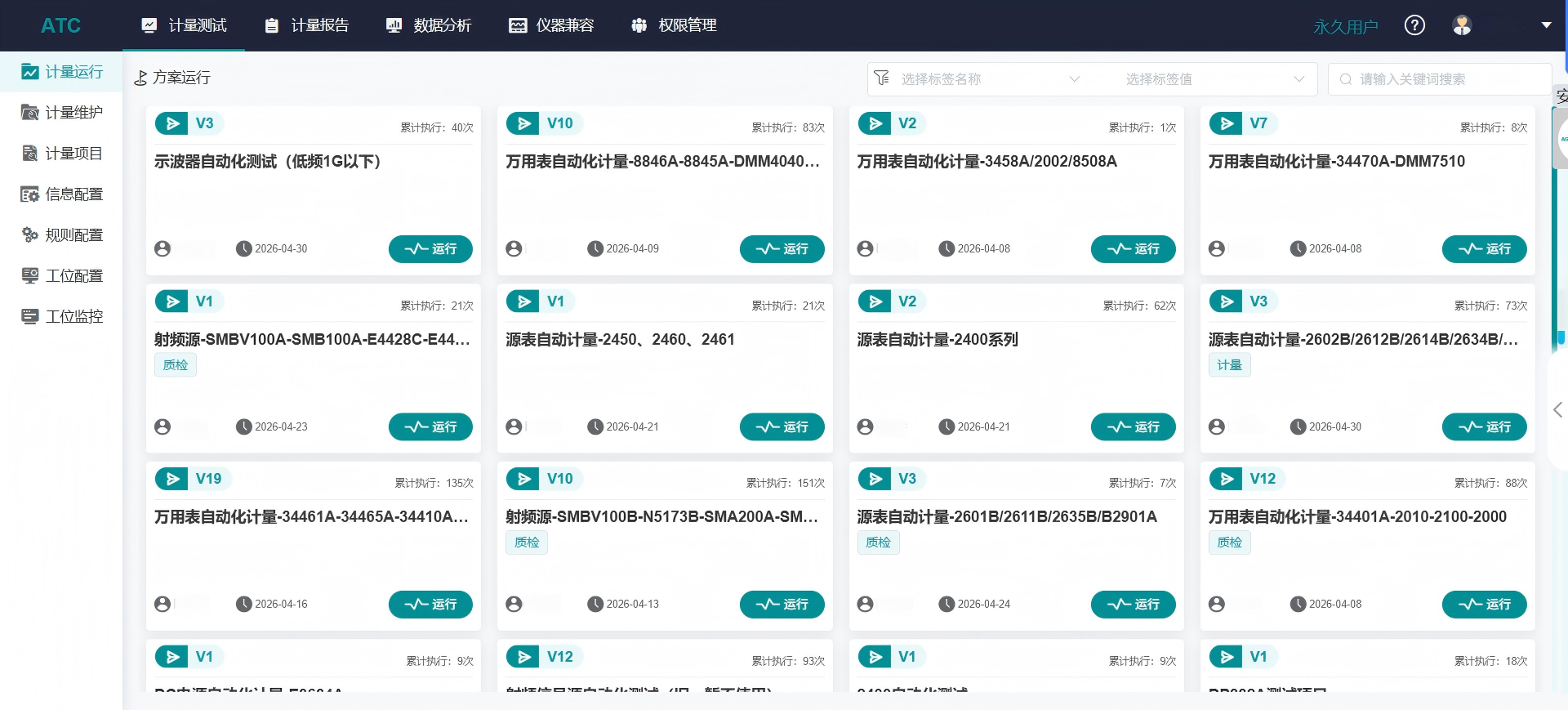Open the 仪器兼容 top menu
The image size is (1568, 710).
pyautogui.click(x=551, y=25)
